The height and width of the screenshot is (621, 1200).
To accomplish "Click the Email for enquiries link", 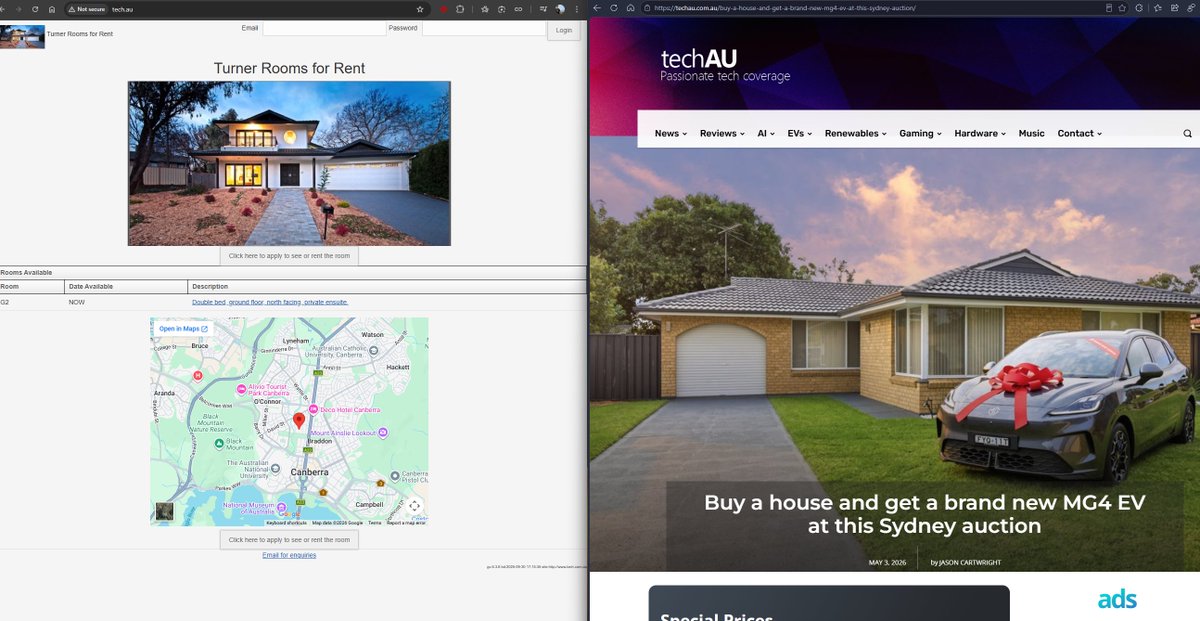I will 289,555.
